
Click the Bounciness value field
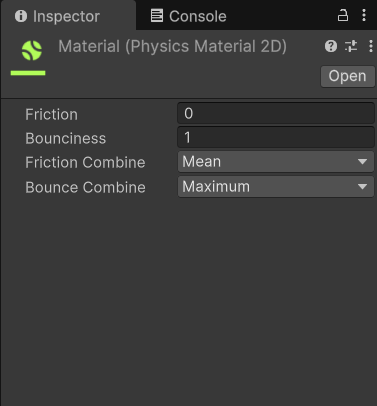pos(276,137)
